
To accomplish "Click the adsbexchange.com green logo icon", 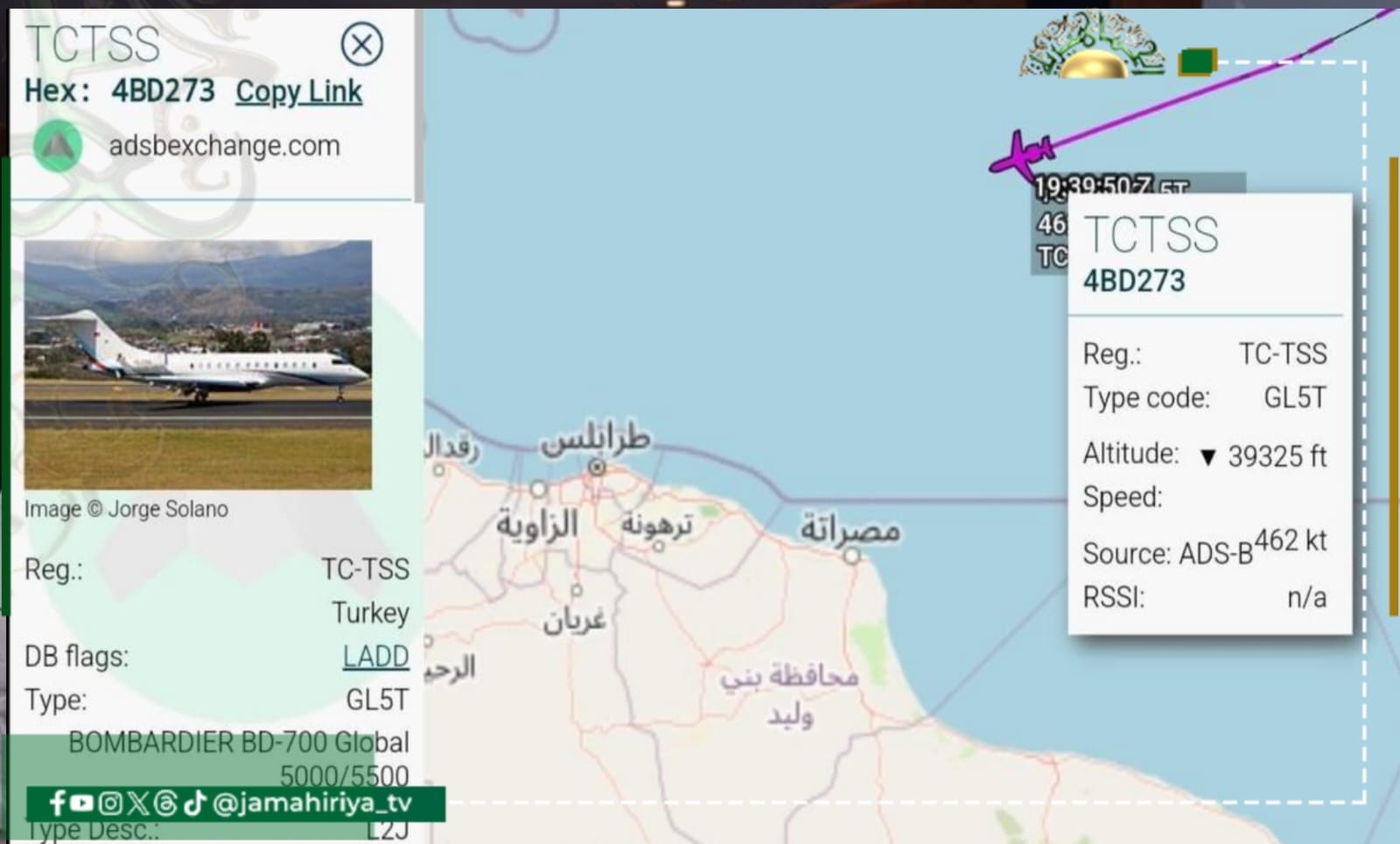I will click(x=58, y=146).
